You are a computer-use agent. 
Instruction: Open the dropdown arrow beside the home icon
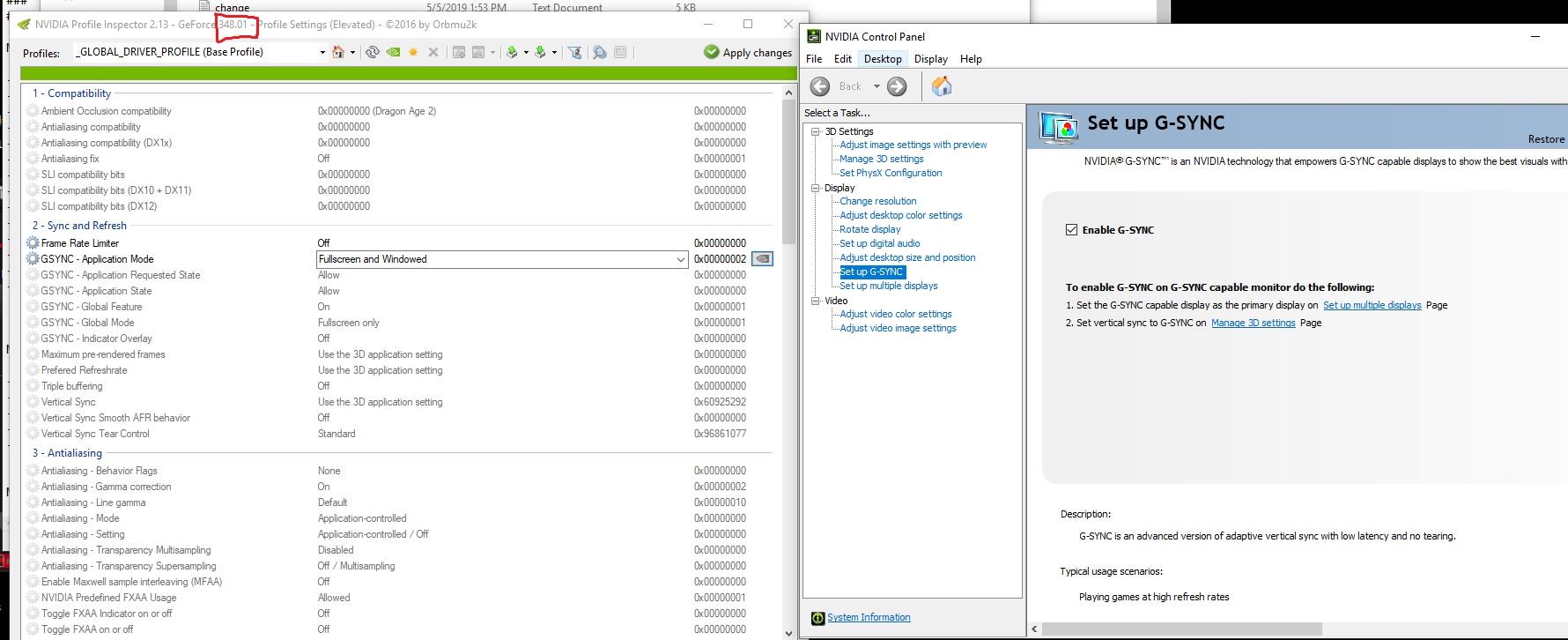352,53
